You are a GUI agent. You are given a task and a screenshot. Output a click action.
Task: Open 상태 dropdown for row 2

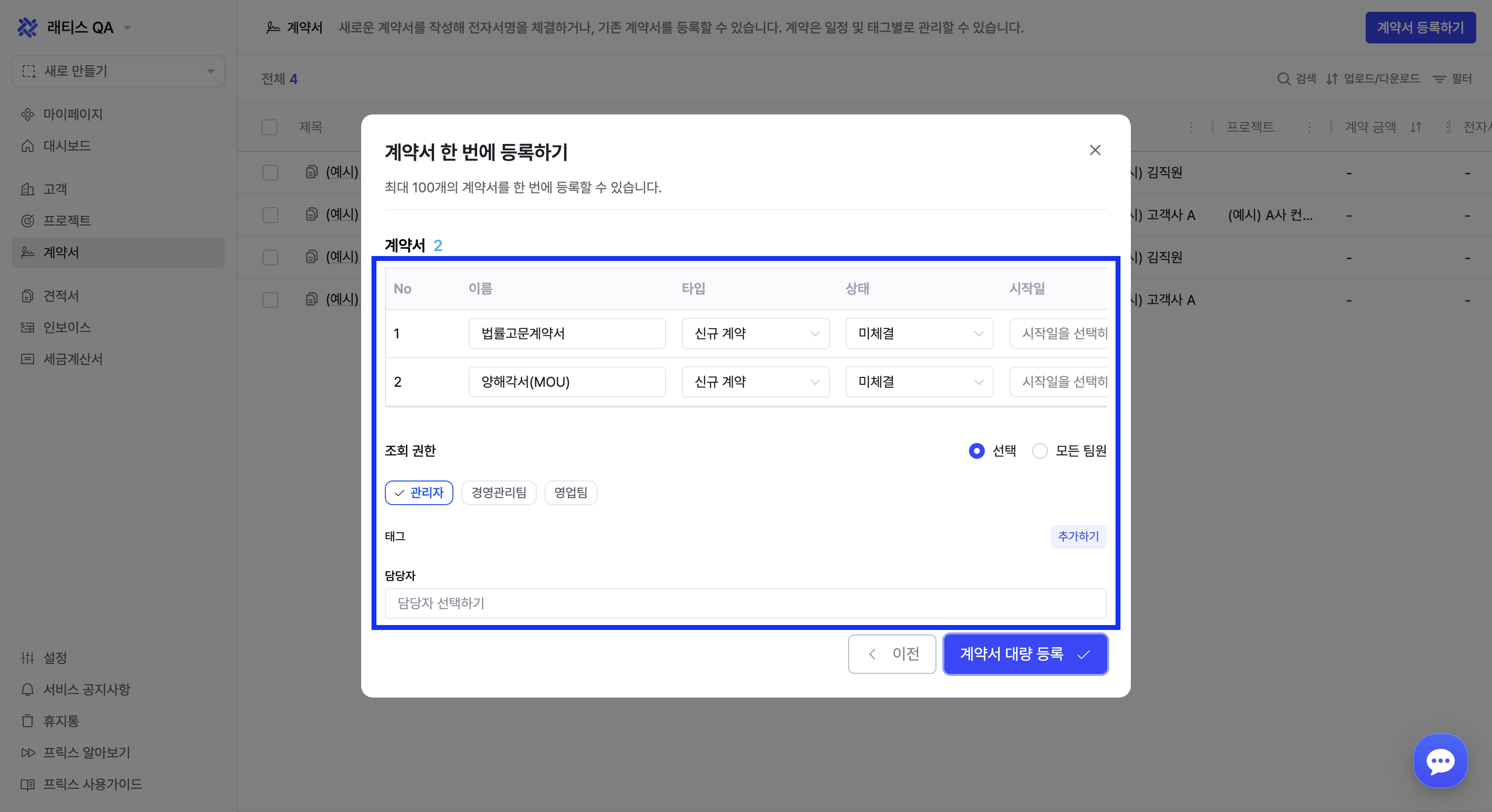click(919, 382)
